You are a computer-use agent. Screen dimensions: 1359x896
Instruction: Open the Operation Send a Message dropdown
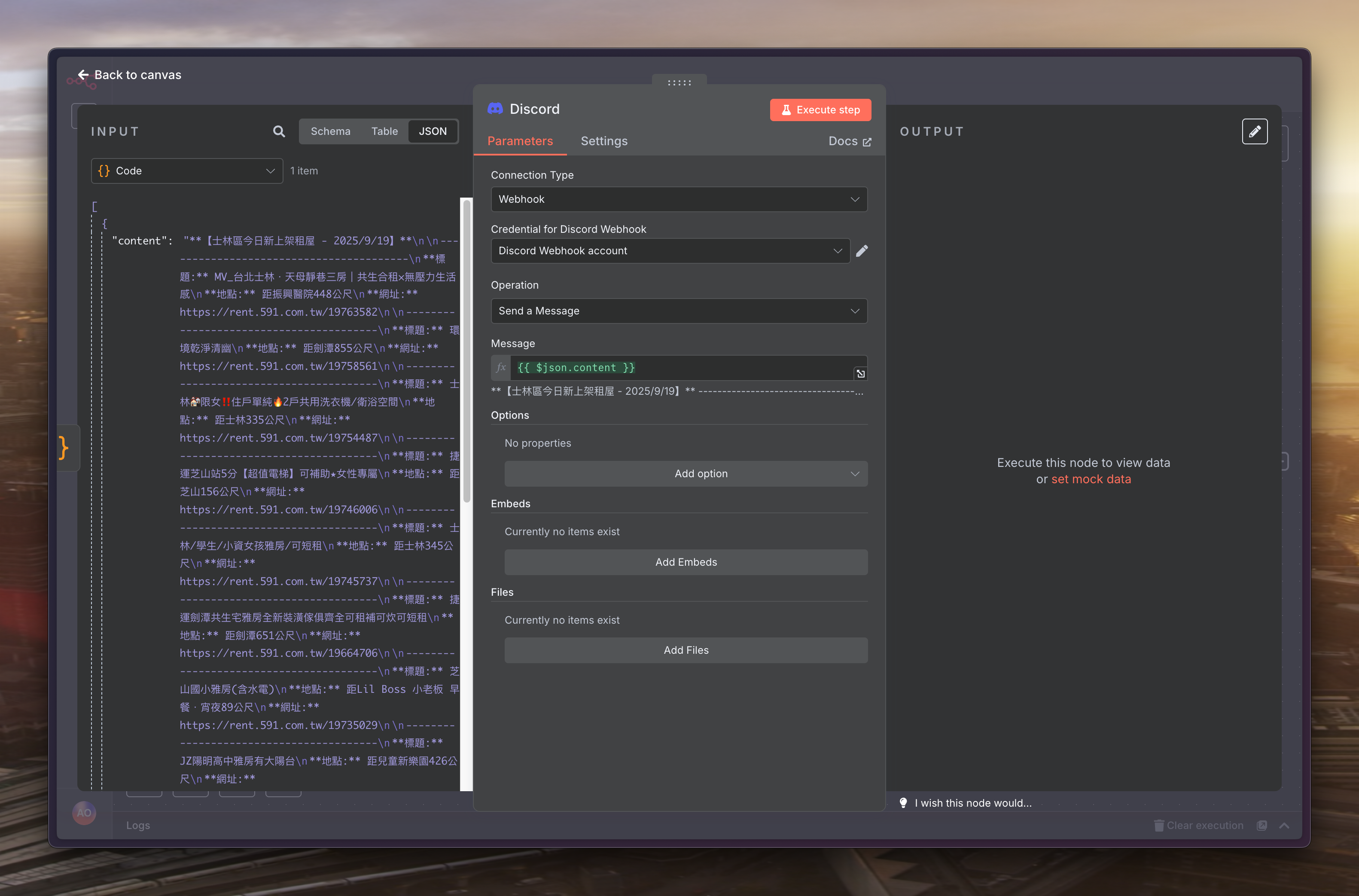tap(679, 311)
